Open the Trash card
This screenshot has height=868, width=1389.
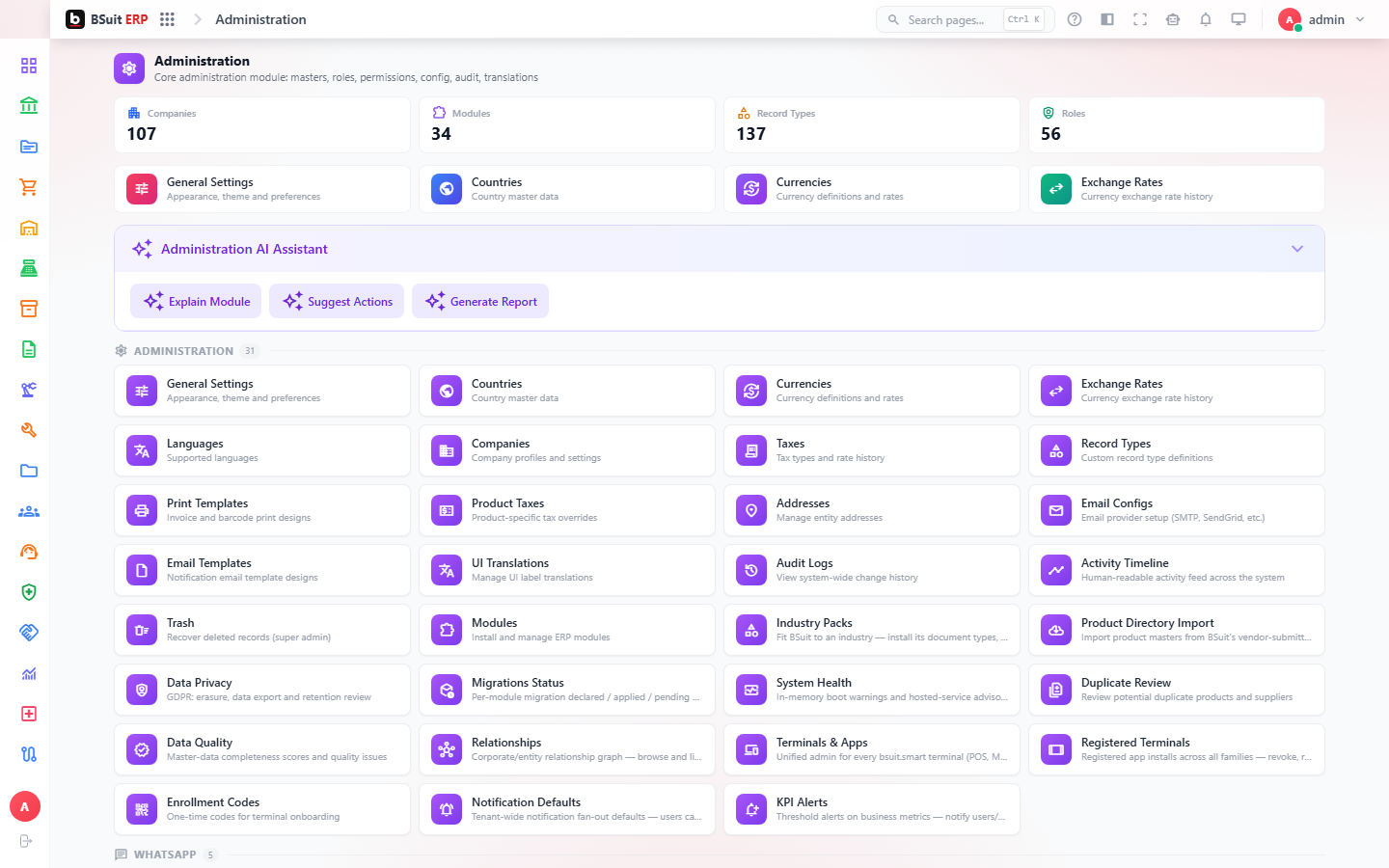(x=262, y=630)
